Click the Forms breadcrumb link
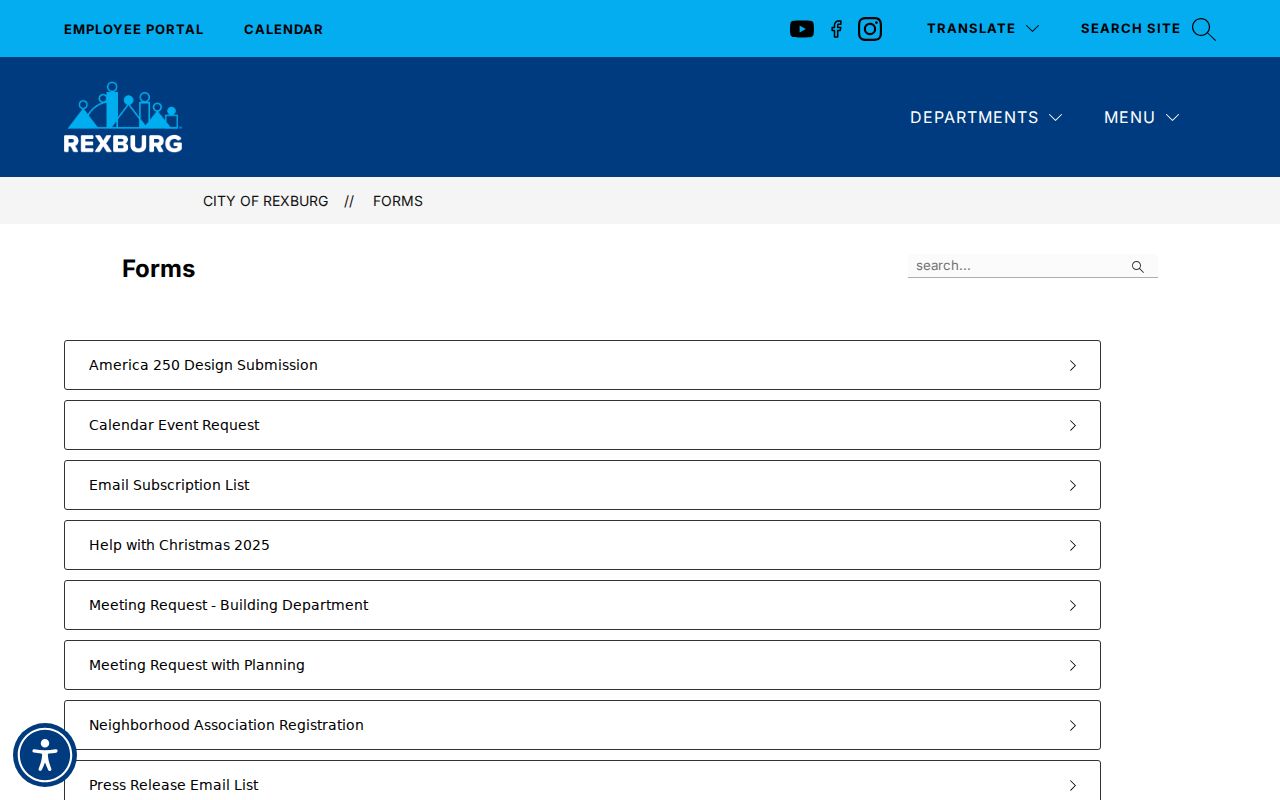Viewport: 1280px width, 800px height. [x=398, y=201]
